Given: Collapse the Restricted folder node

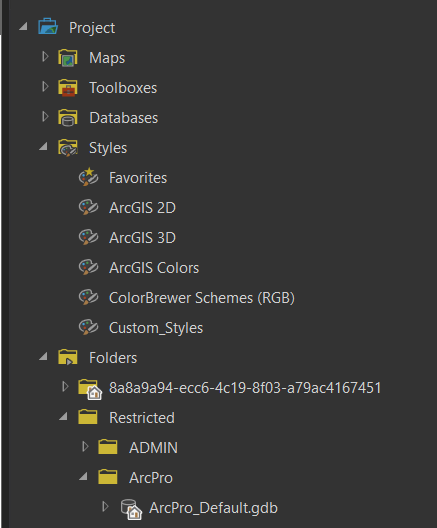Looking at the screenshot, I should pyautogui.click(x=63, y=417).
